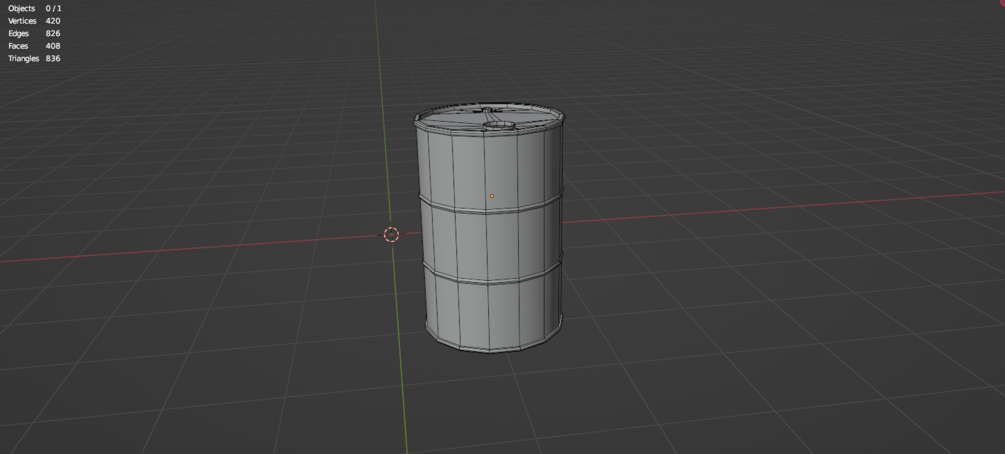Click the "Faces 408" statistic
This screenshot has width=1005, height=454.
[x=34, y=46]
